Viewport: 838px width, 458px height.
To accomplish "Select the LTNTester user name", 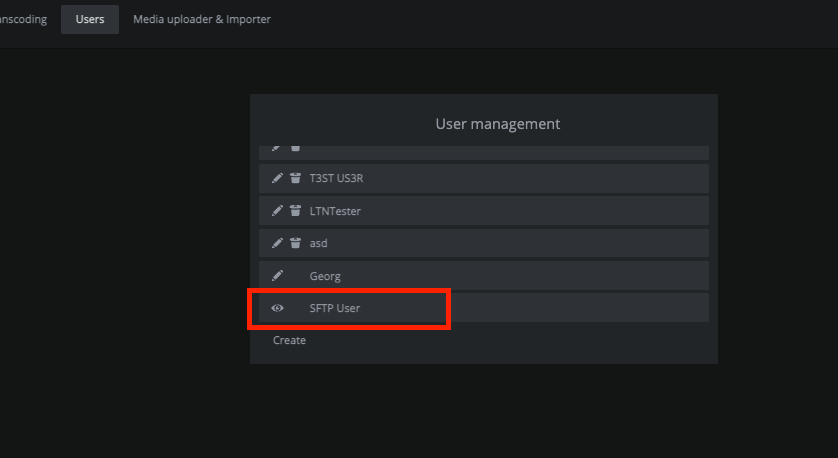I will click(335, 211).
